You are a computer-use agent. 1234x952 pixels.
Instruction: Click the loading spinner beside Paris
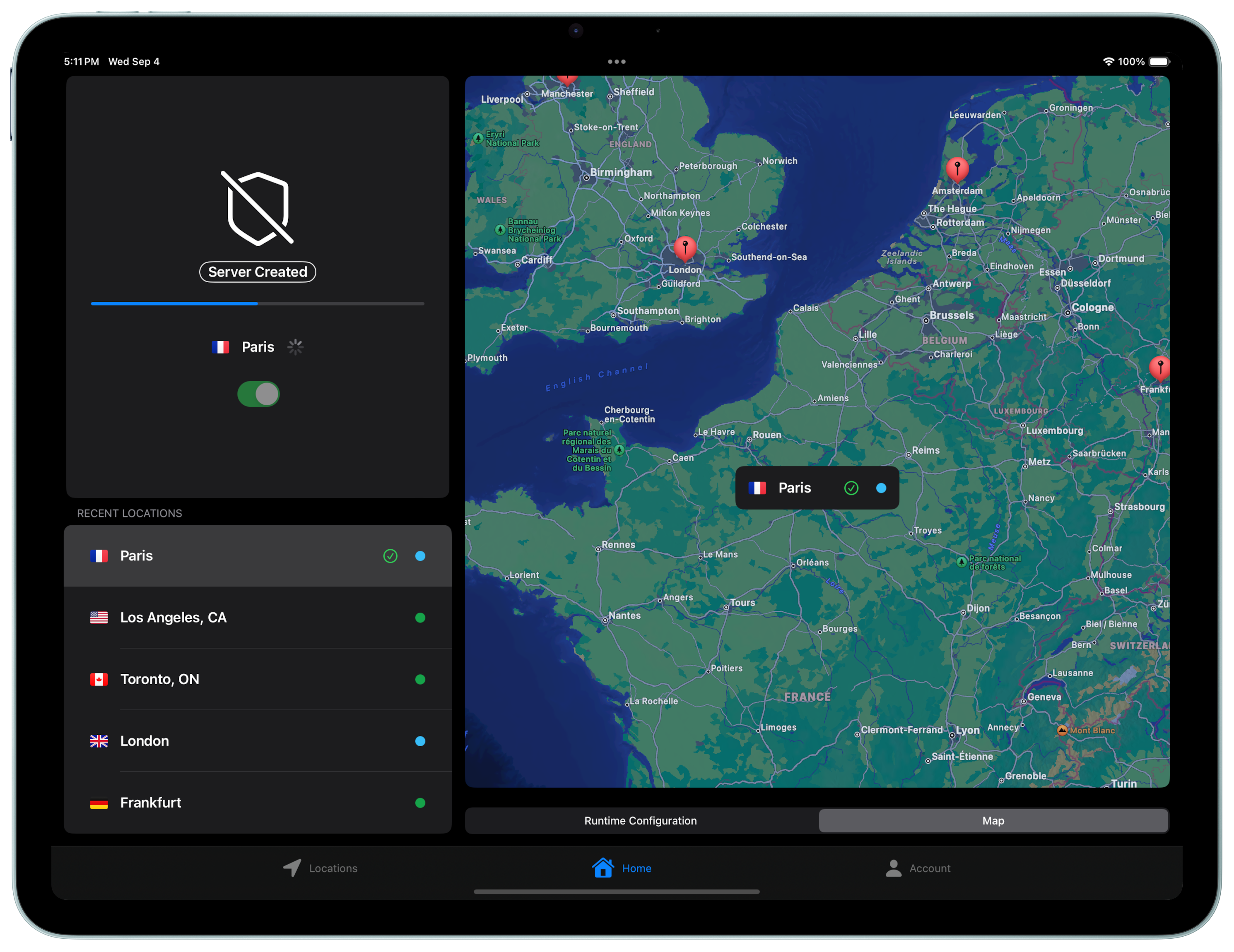[295, 347]
